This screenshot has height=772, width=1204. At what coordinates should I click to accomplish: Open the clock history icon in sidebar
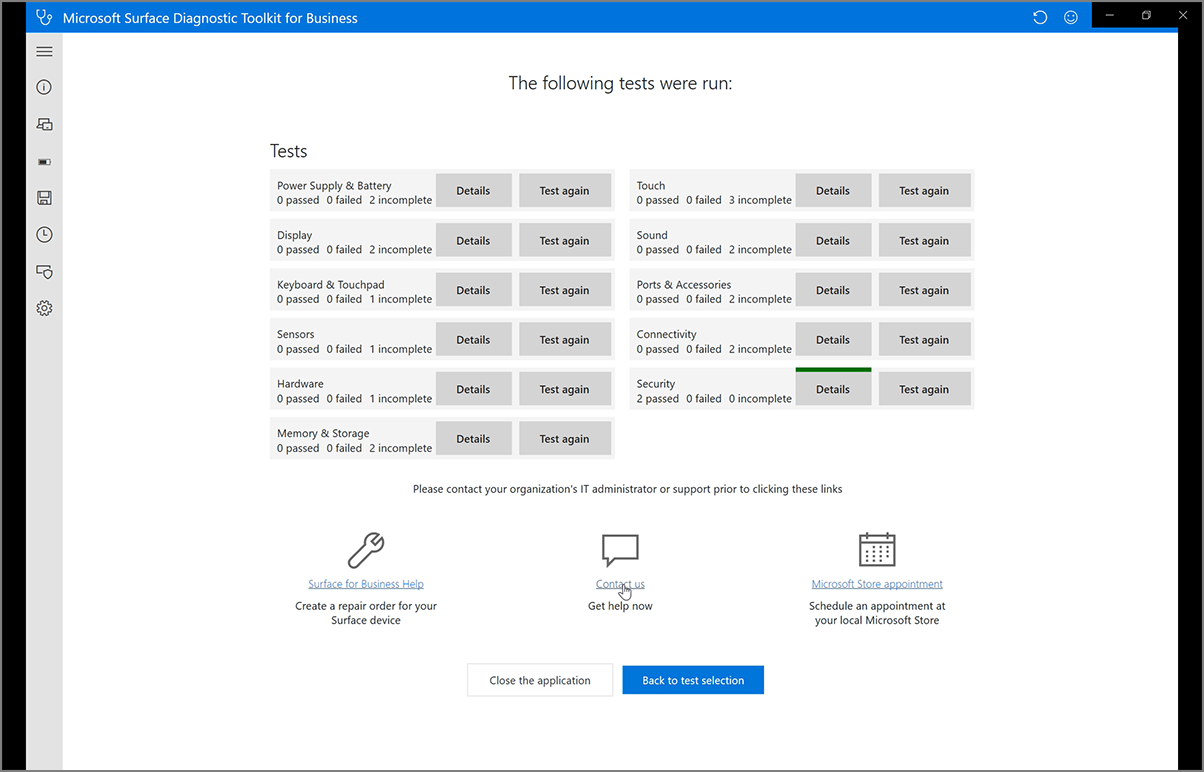[x=44, y=235]
